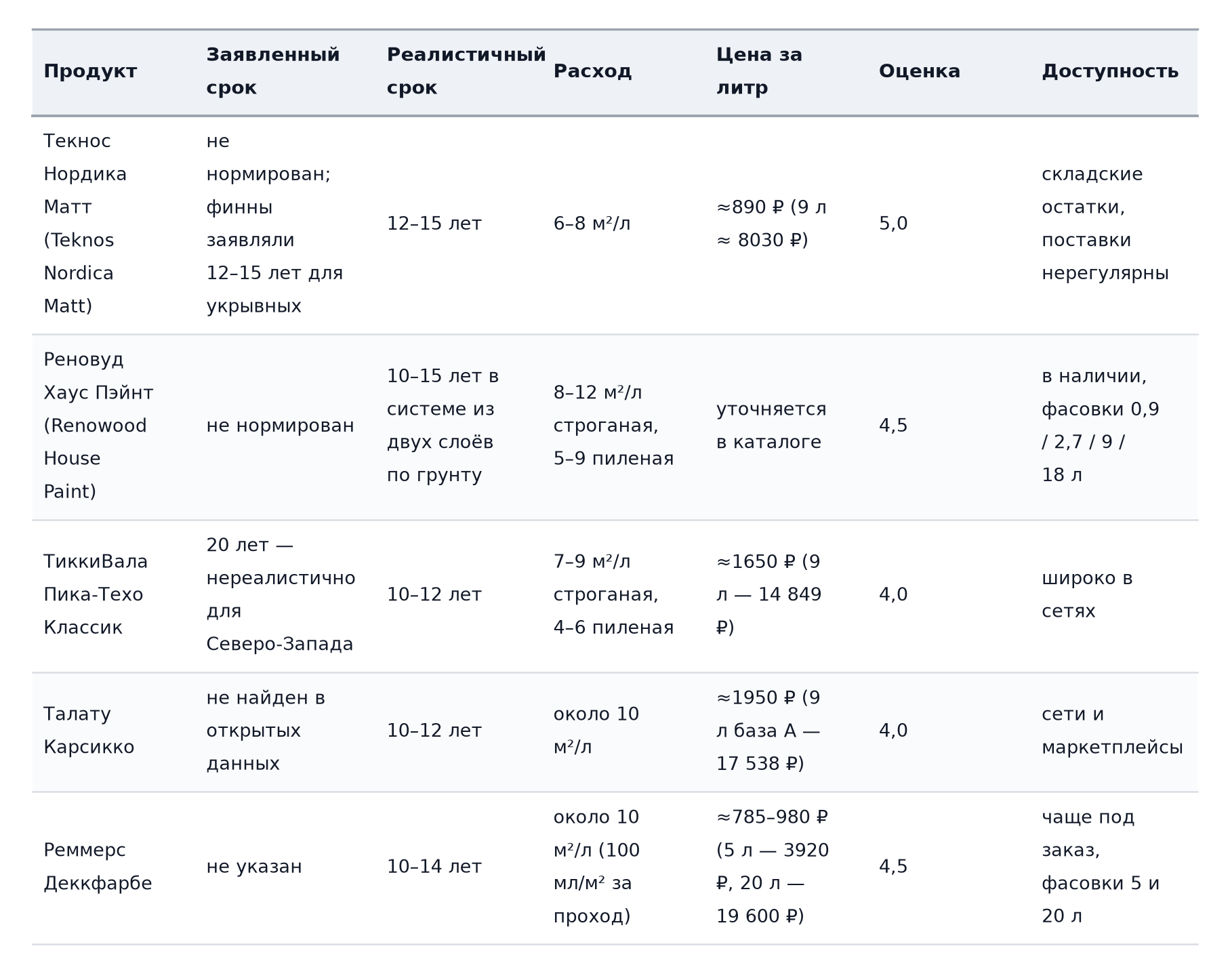
Task: Select the Заявленный срок column header
Action: [273, 72]
